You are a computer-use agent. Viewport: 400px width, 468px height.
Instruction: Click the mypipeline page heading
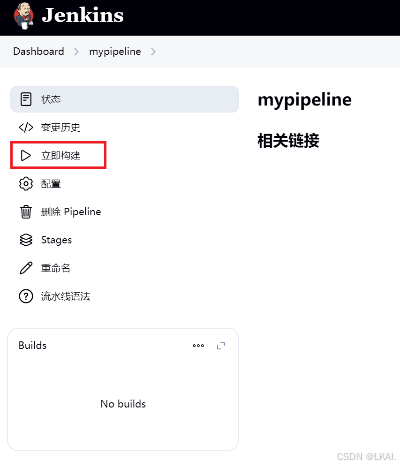pyautogui.click(x=305, y=100)
